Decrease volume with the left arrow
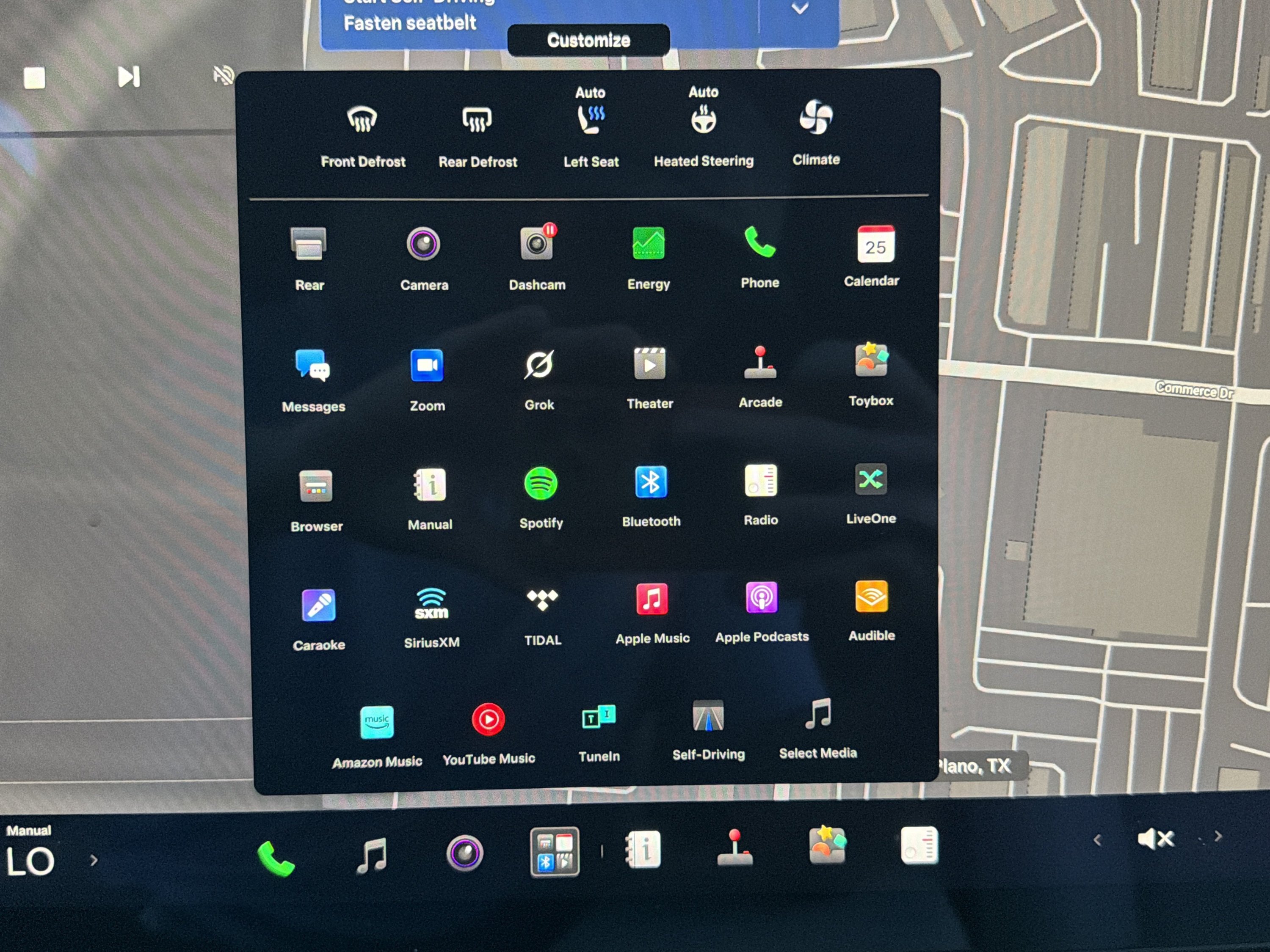This screenshot has height=952, width=1270. [x=1097, y=841]
